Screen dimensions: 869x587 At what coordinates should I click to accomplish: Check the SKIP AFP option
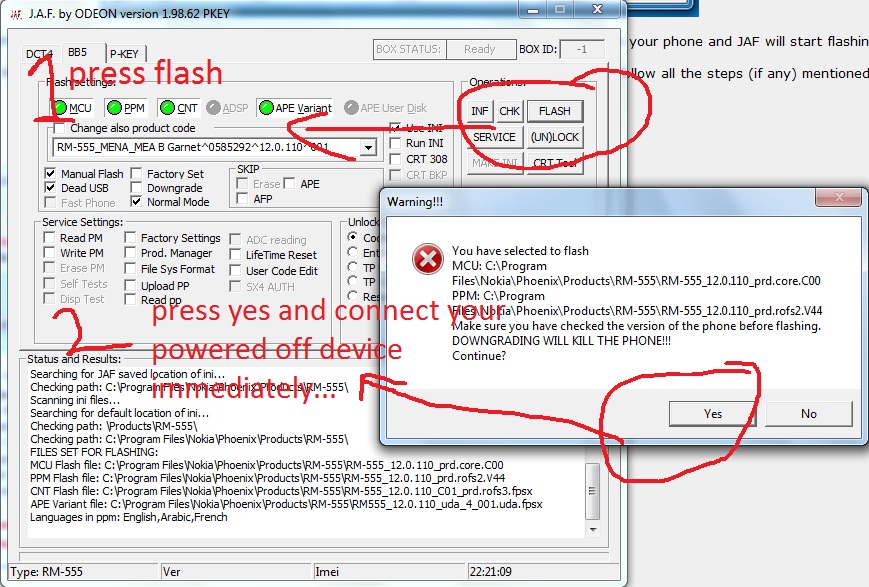242,198
